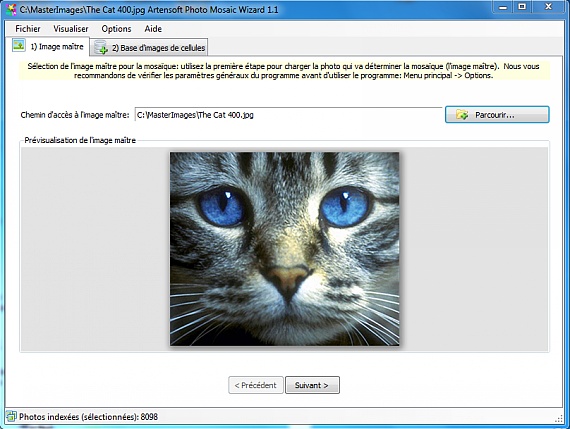Click the Suivant > button
Viewport: 570px width, 429px height.
[312, 385]
